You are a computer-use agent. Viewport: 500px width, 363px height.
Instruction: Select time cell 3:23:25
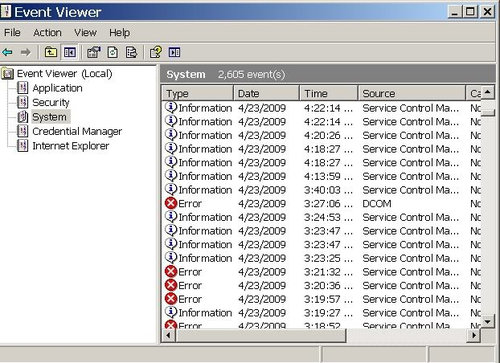[328, 258]
